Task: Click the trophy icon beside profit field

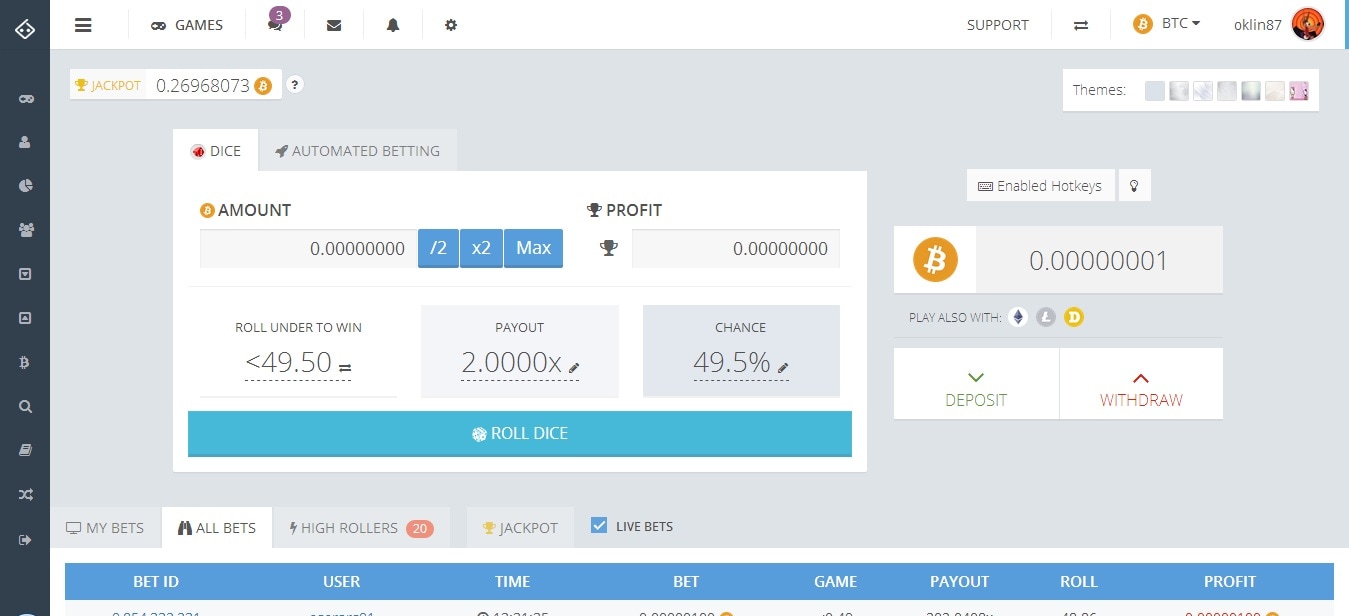Action: [x=608, y=249]
